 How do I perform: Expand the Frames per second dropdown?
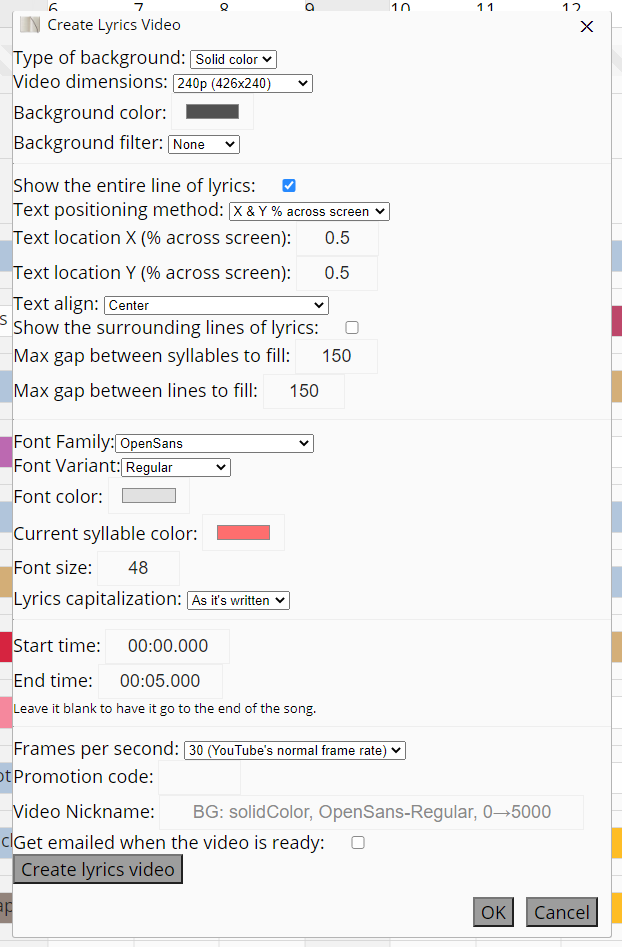[x=295, y=750]
